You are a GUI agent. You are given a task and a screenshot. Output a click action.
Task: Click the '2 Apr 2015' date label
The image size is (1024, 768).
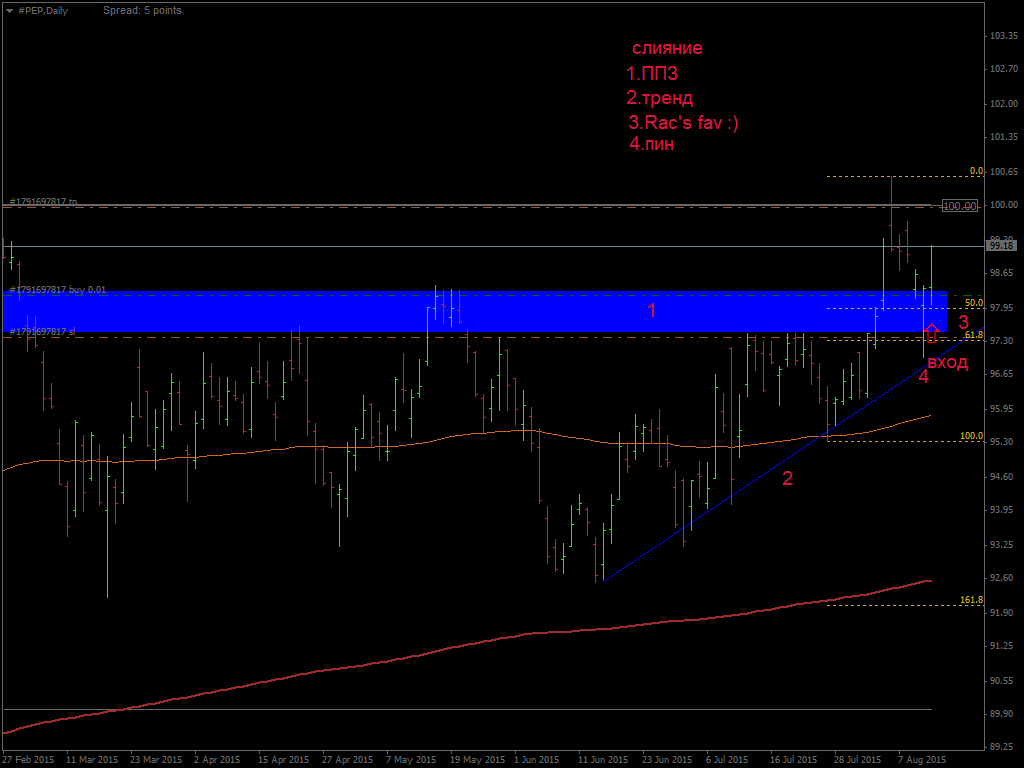(x=217, y=760)
